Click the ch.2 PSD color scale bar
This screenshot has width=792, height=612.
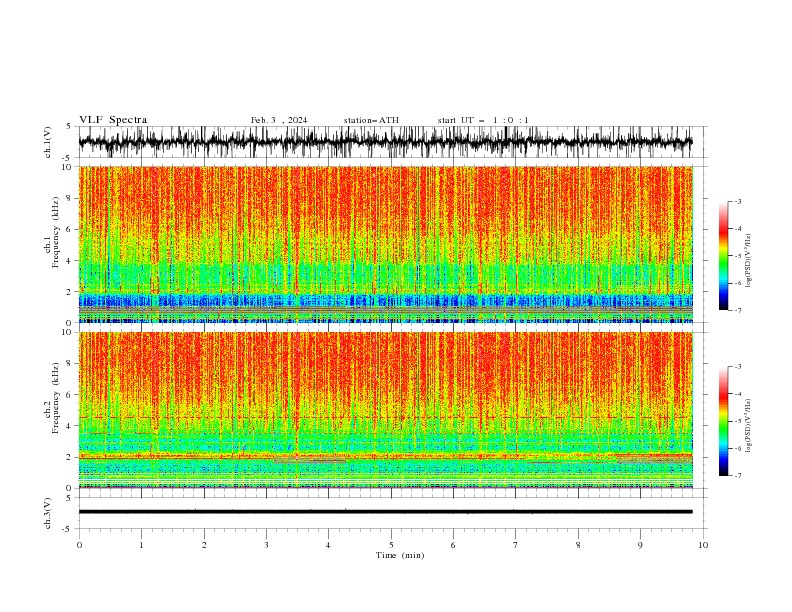click(x=723, y=421)
